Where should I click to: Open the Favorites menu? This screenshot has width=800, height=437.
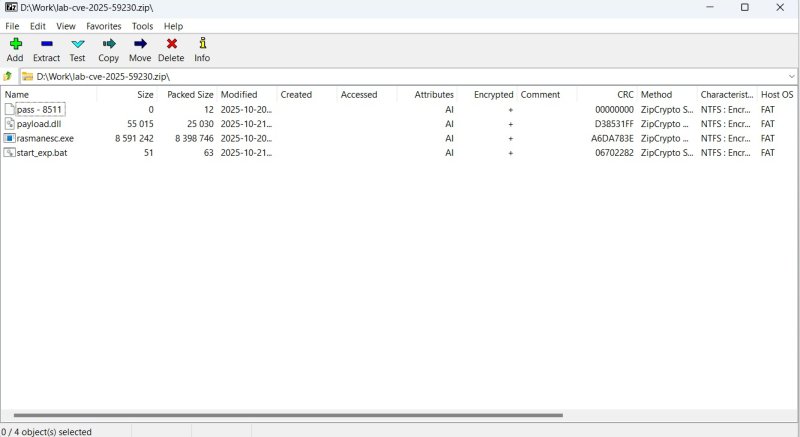click(x=104, y=26)
